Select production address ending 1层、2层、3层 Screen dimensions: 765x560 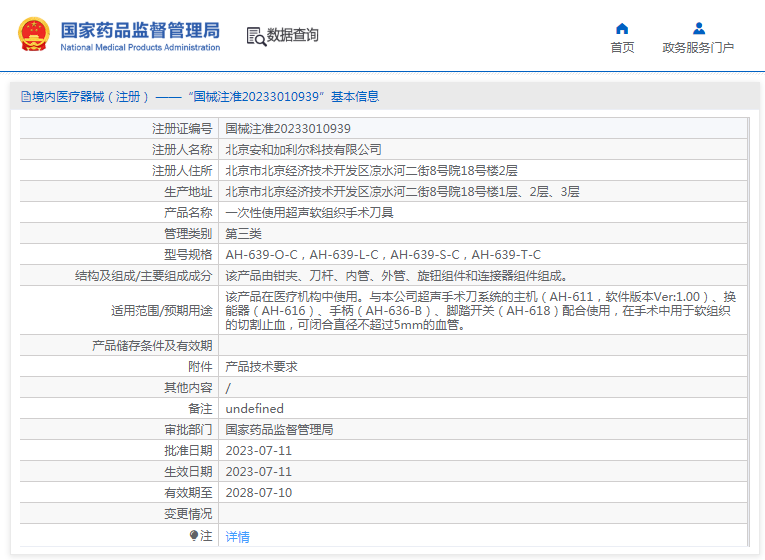click(x=403, y=192)
